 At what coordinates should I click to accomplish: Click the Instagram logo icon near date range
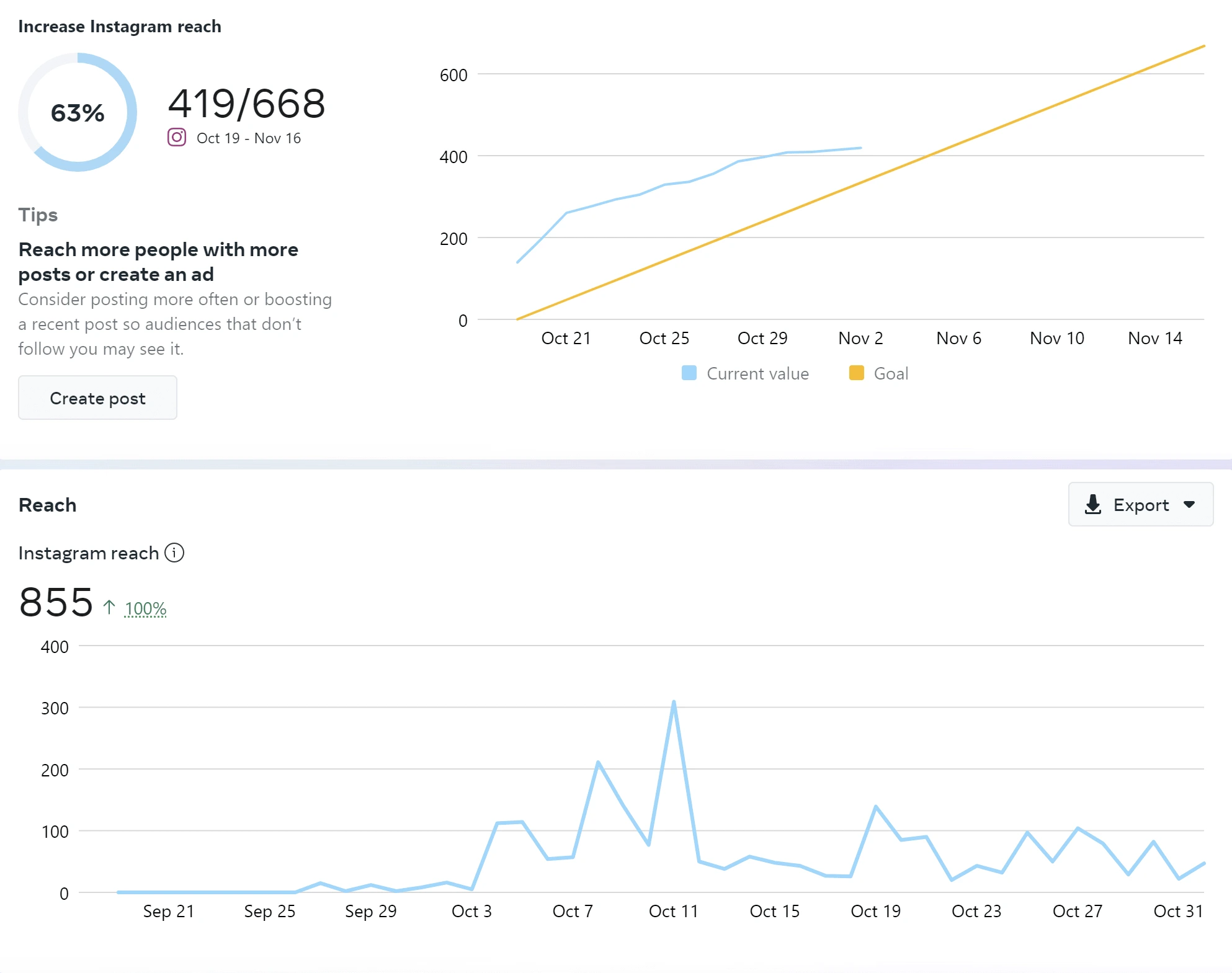pos(177,137)
